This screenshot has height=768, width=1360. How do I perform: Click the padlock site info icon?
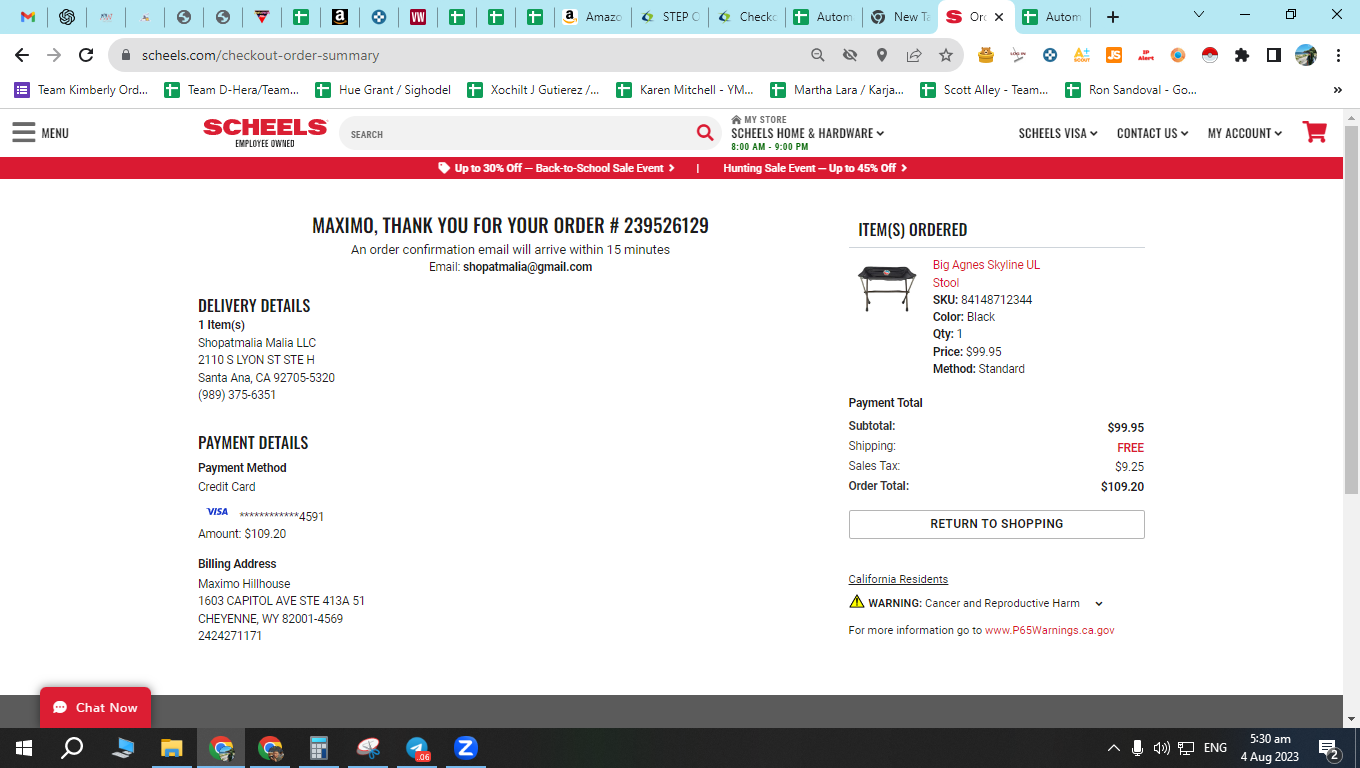click(126, 55)
